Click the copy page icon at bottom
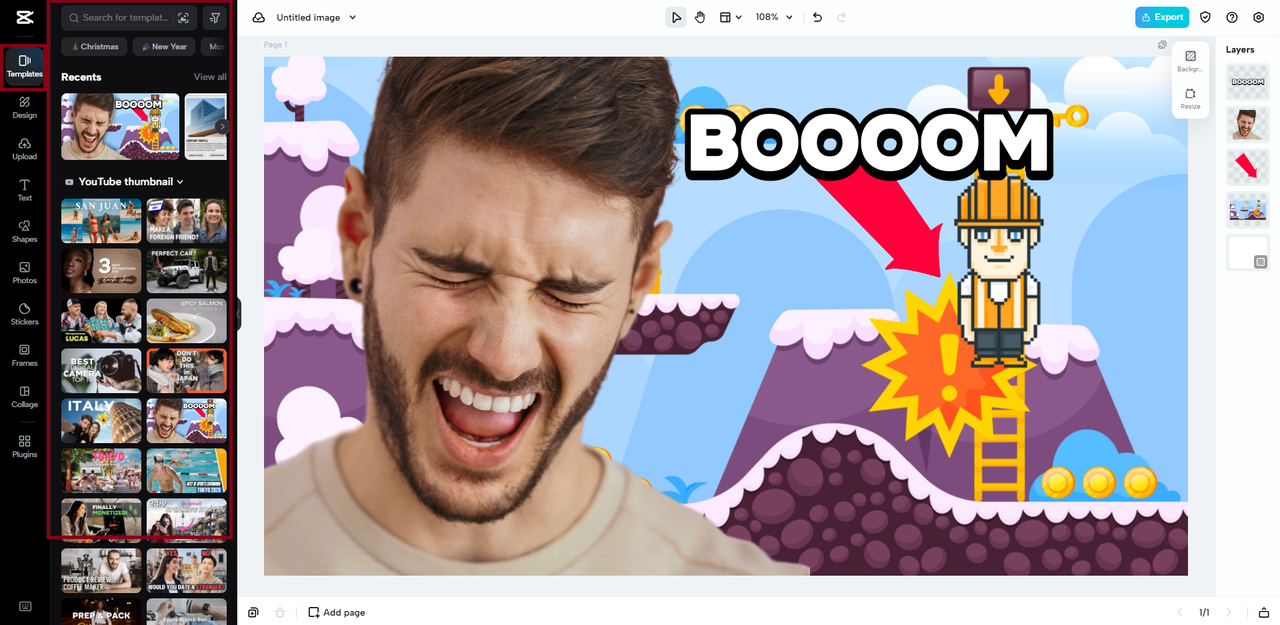This screenshot has width=1280, height=625. (254, 612)
